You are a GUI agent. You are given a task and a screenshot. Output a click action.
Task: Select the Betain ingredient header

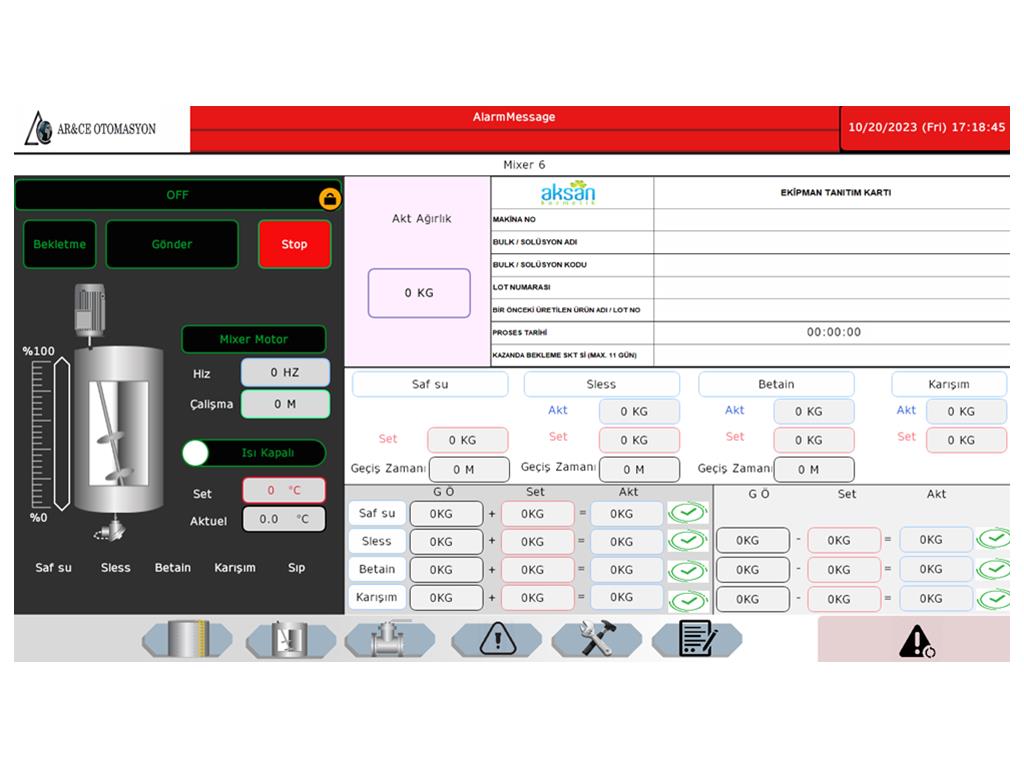(x=776, y=384)
